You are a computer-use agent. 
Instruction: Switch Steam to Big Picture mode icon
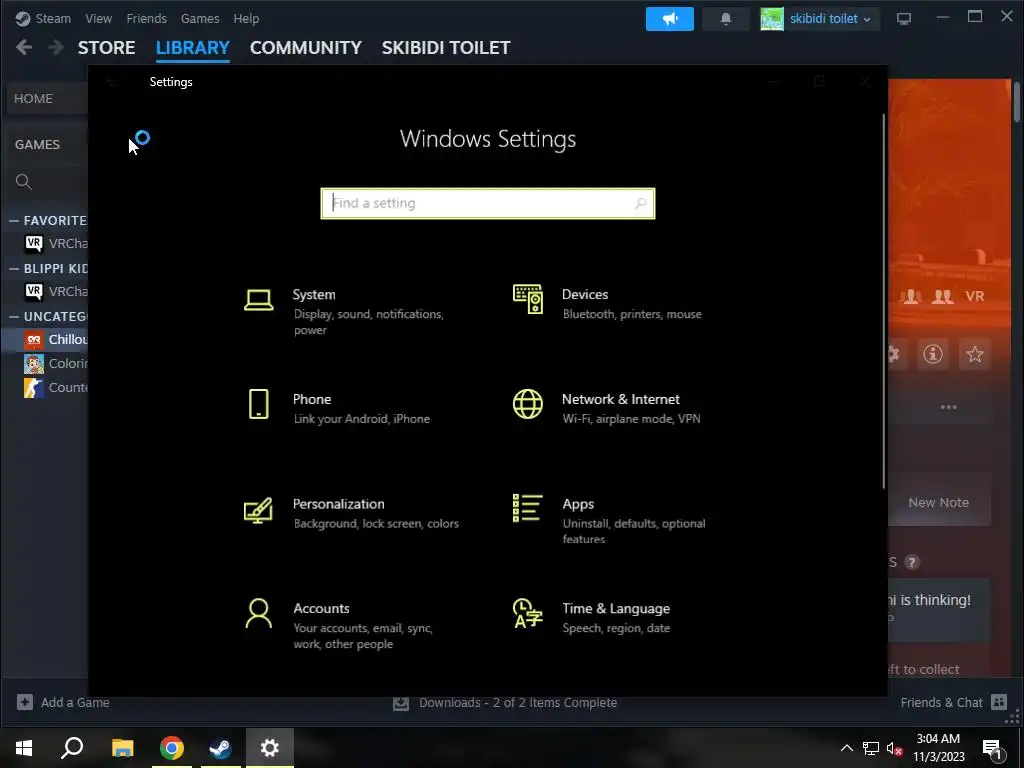904,19
